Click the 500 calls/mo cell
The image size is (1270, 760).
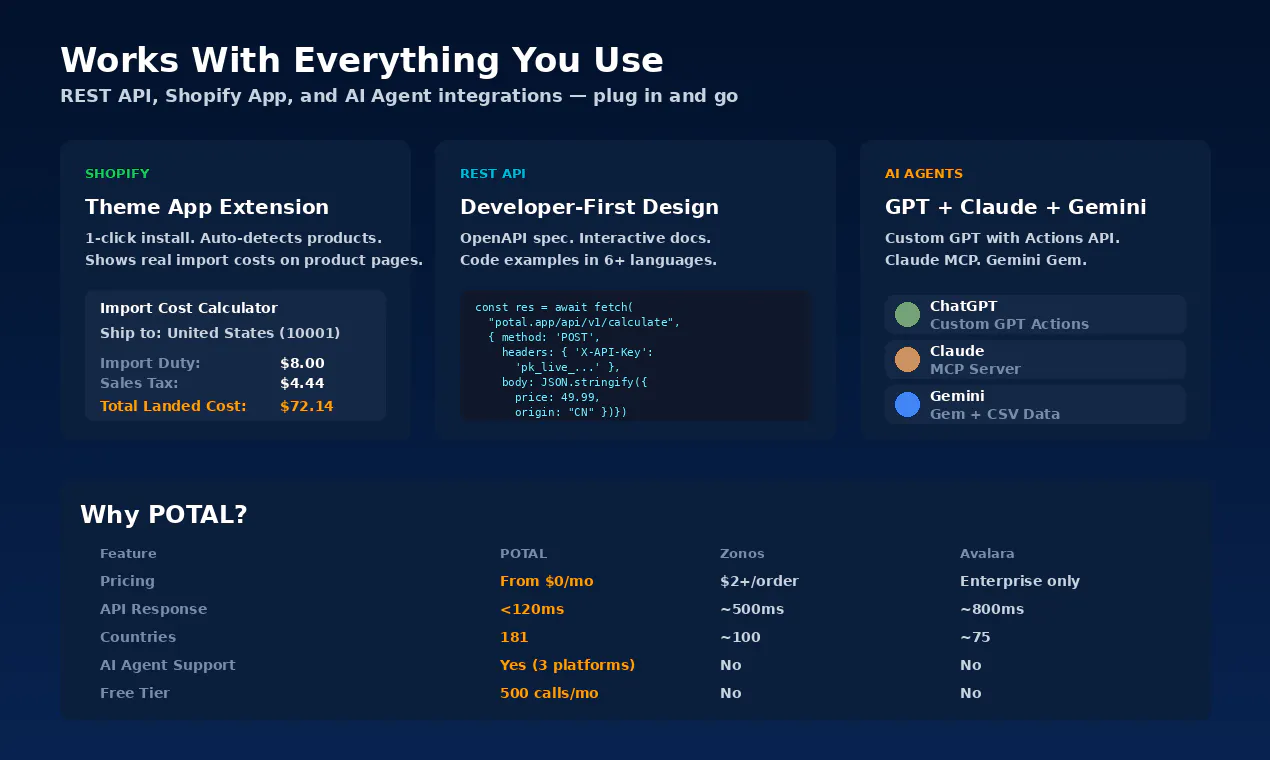point(549,693)
